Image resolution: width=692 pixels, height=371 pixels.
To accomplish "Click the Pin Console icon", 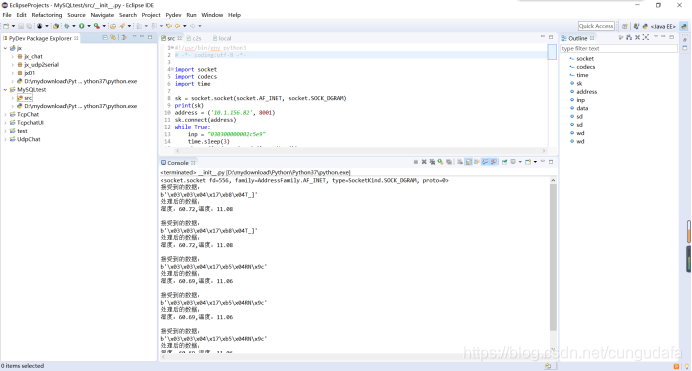I will (x=504, y=162).
